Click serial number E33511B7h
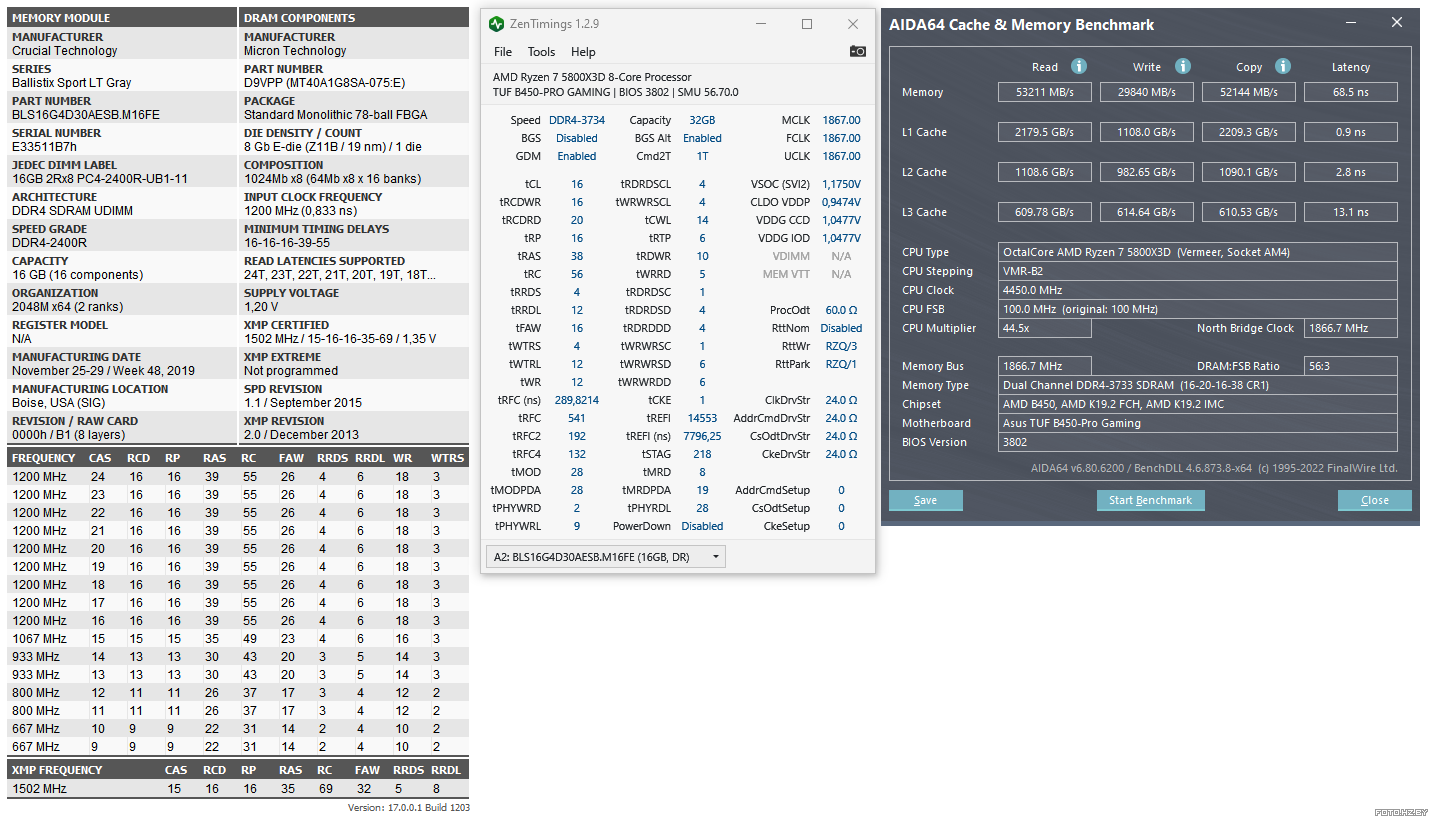This screenshot has width=1432, height=820. (x=44, y=147)
